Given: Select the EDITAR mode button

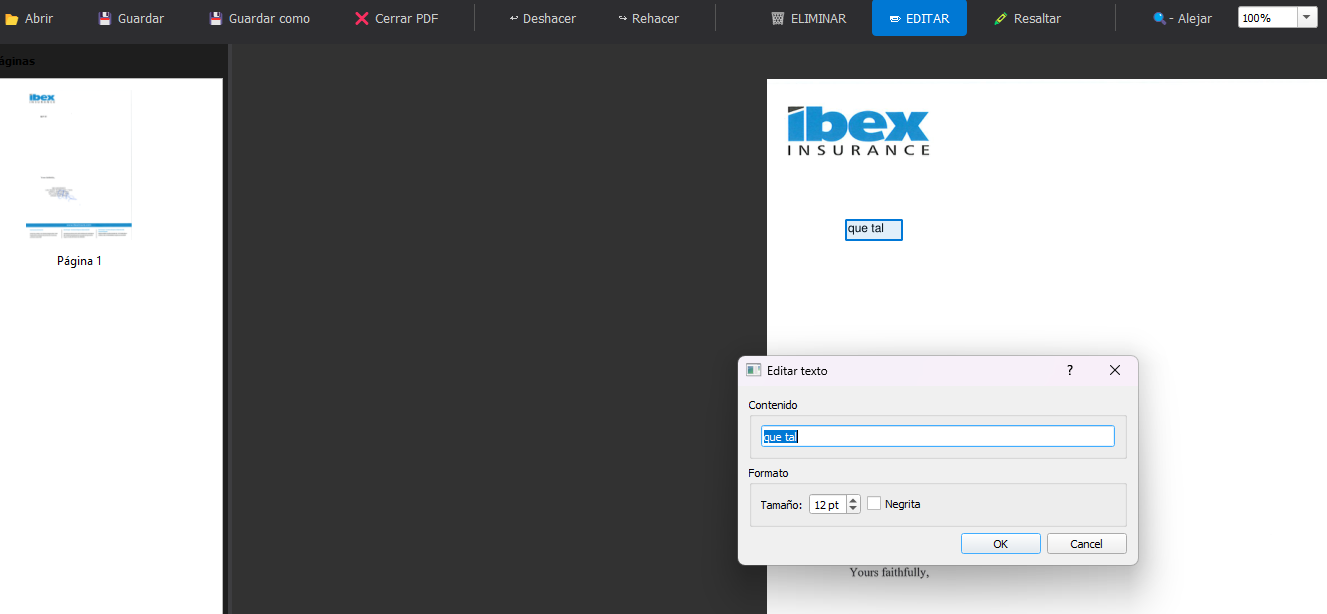Looking at the screenshot, I should coord(919,18).
